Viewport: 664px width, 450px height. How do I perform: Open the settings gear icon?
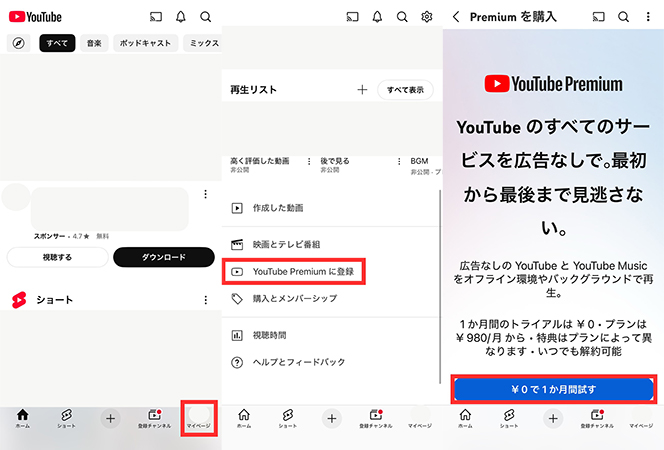(427, 17)
